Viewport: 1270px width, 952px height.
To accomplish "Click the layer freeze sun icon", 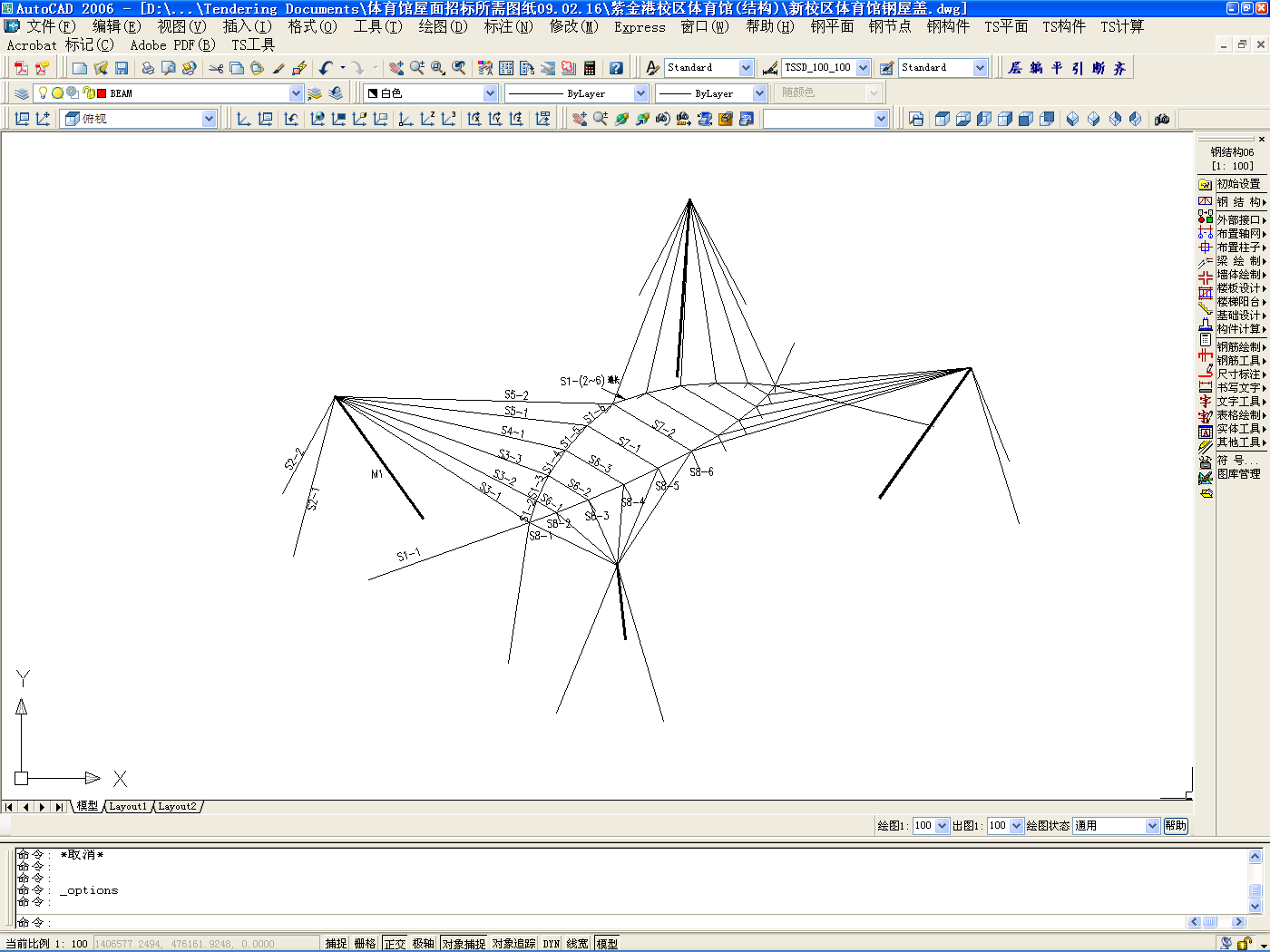I will [x=57, y=93].
